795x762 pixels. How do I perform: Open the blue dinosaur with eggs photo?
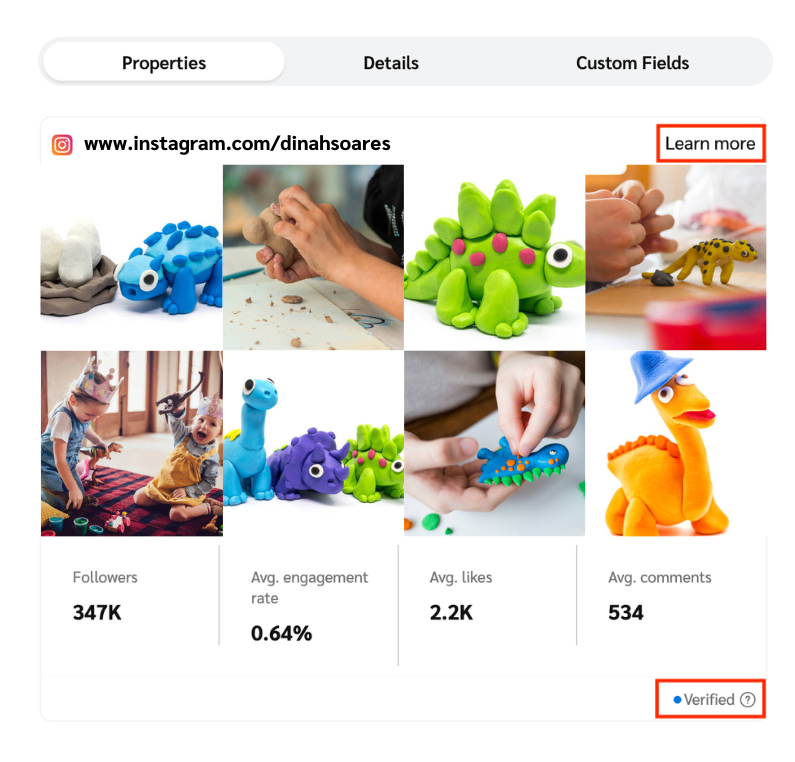pos(131,257)
